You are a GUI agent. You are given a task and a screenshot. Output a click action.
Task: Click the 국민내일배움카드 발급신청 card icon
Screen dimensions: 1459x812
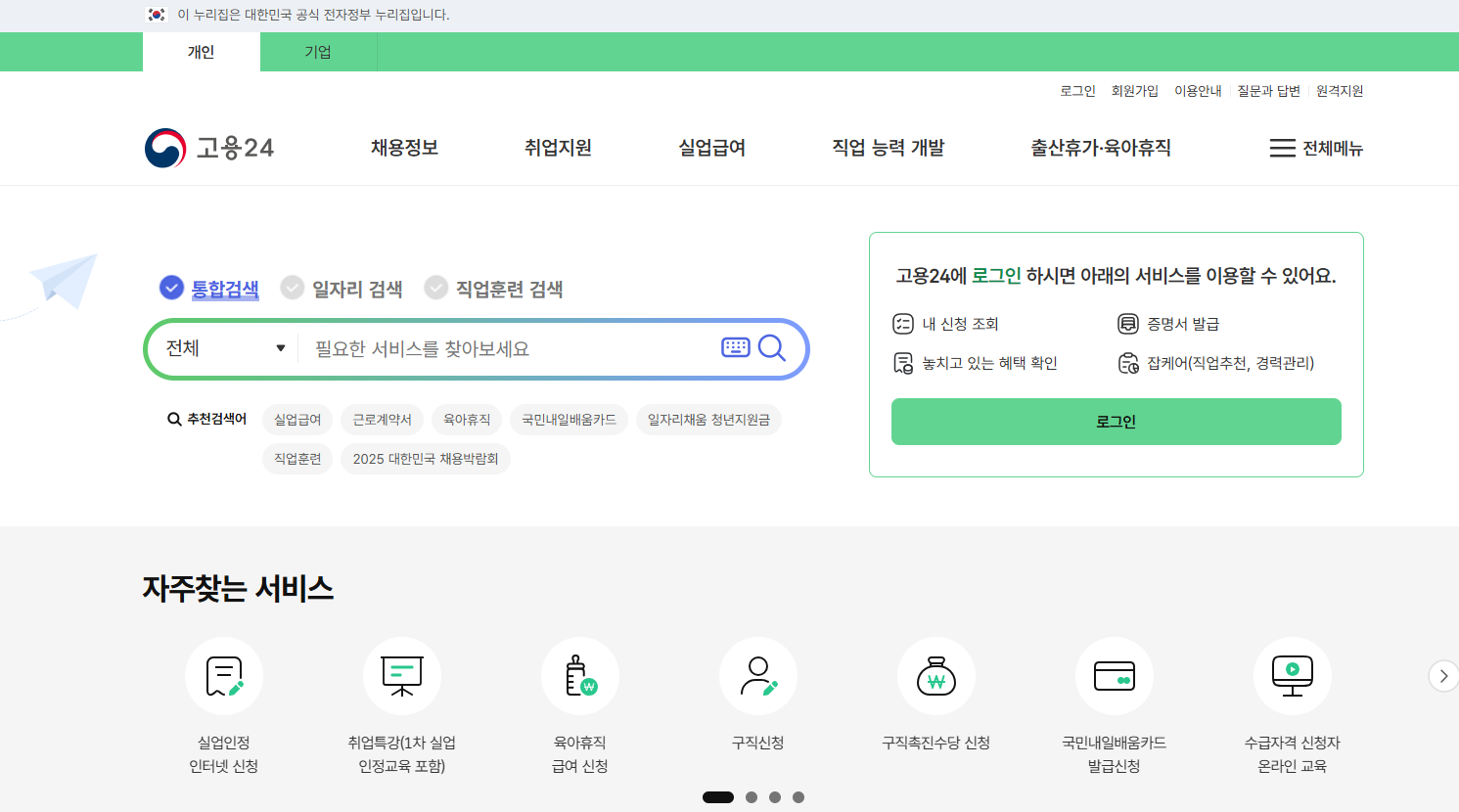coord(1115,676)
